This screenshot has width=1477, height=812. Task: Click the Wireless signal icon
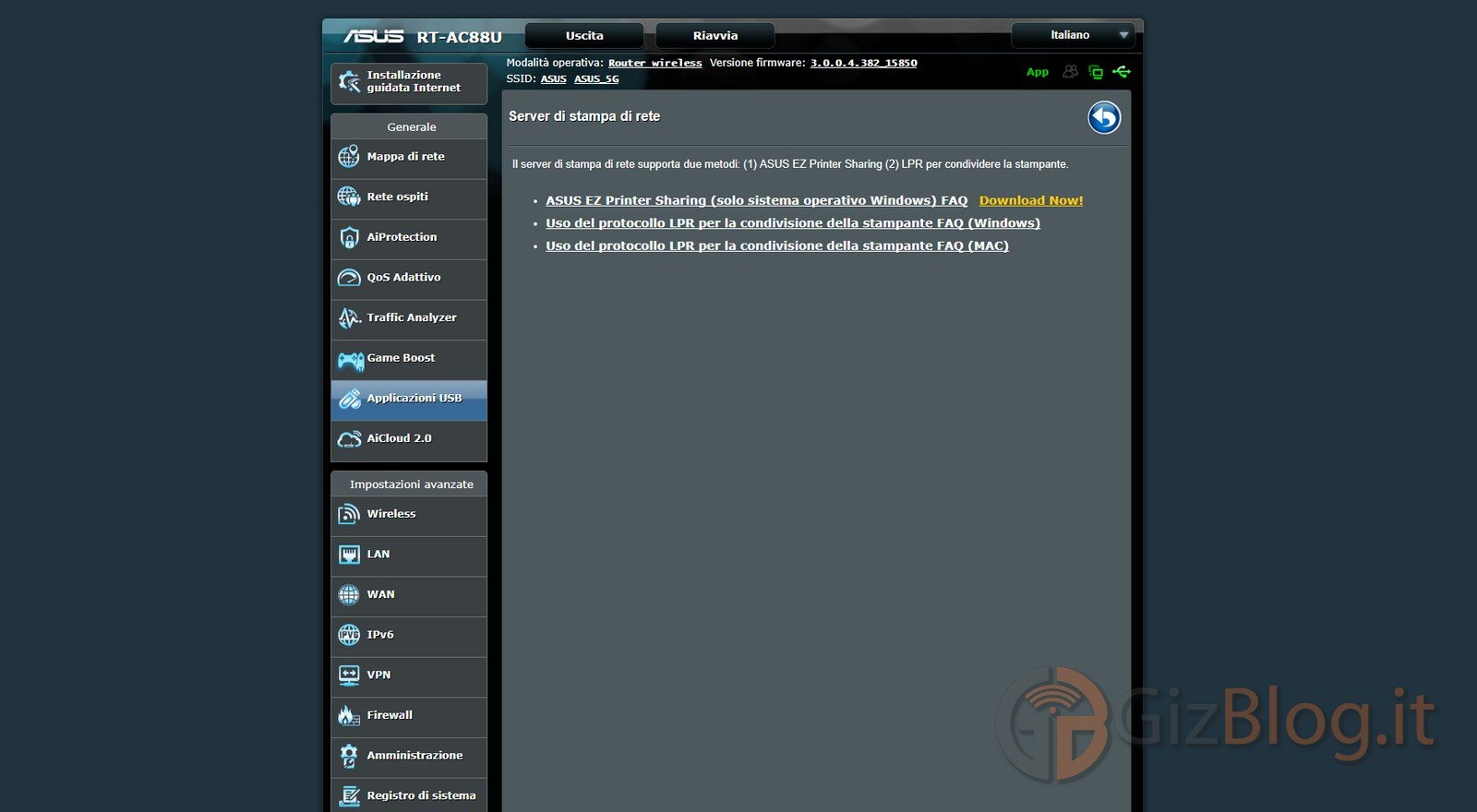pos(349,514)
